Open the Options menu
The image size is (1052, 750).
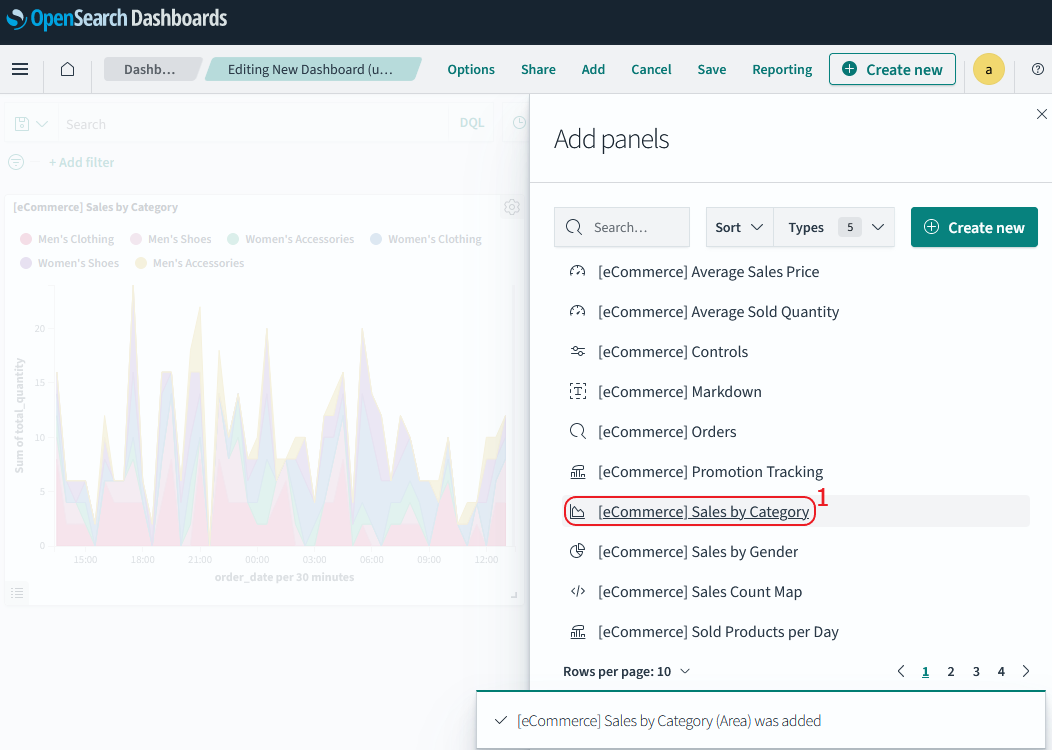(471, 69)
